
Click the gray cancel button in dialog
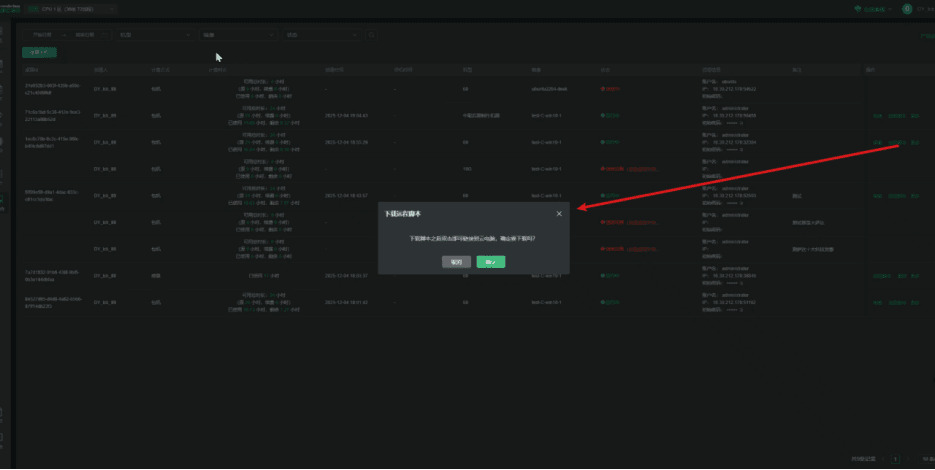[456, 262]
